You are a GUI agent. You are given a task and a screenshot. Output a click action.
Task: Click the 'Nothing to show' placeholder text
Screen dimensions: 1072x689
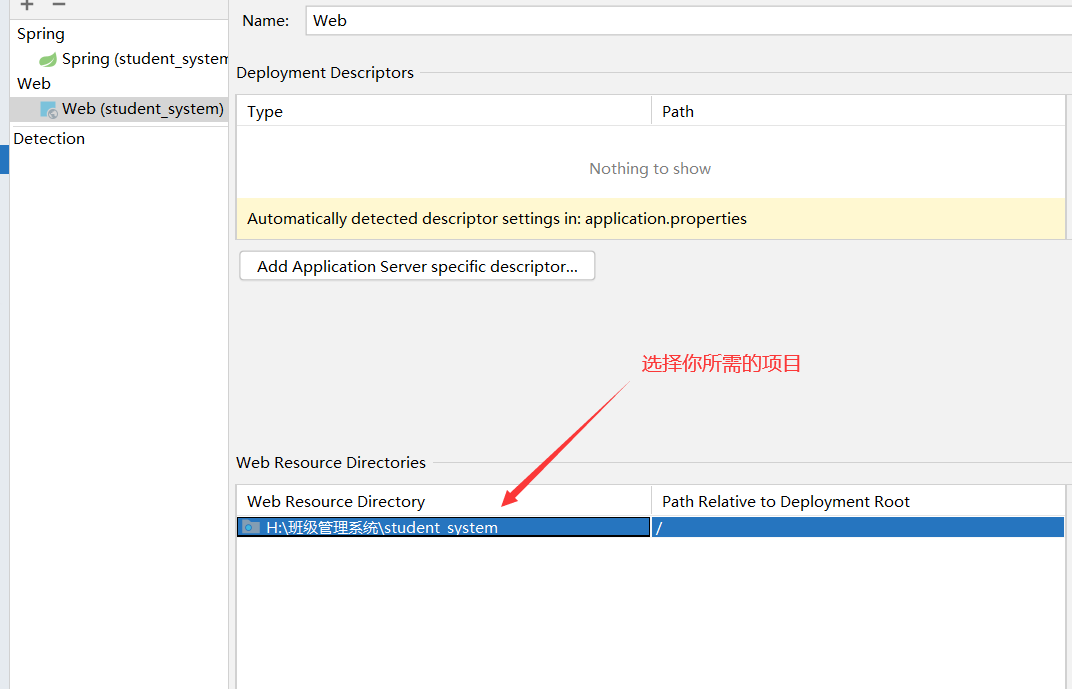click(x=650, y=169)
